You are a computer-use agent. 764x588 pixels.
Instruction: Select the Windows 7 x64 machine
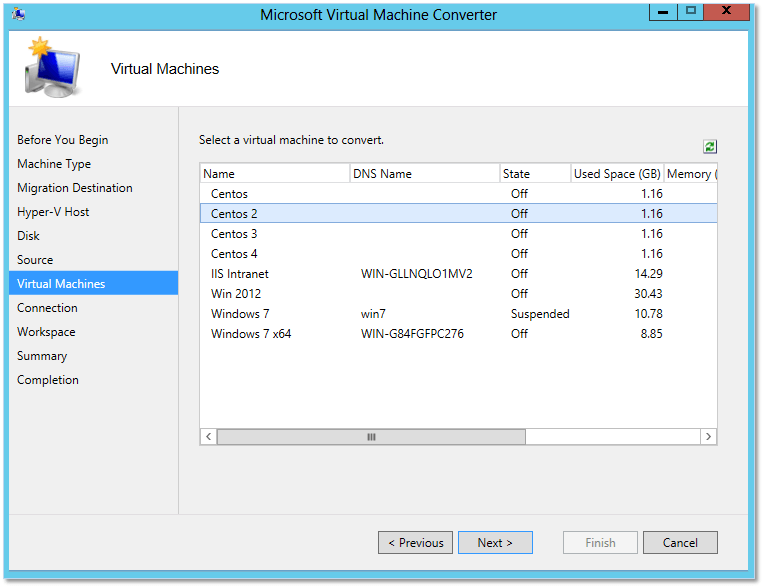458,334
